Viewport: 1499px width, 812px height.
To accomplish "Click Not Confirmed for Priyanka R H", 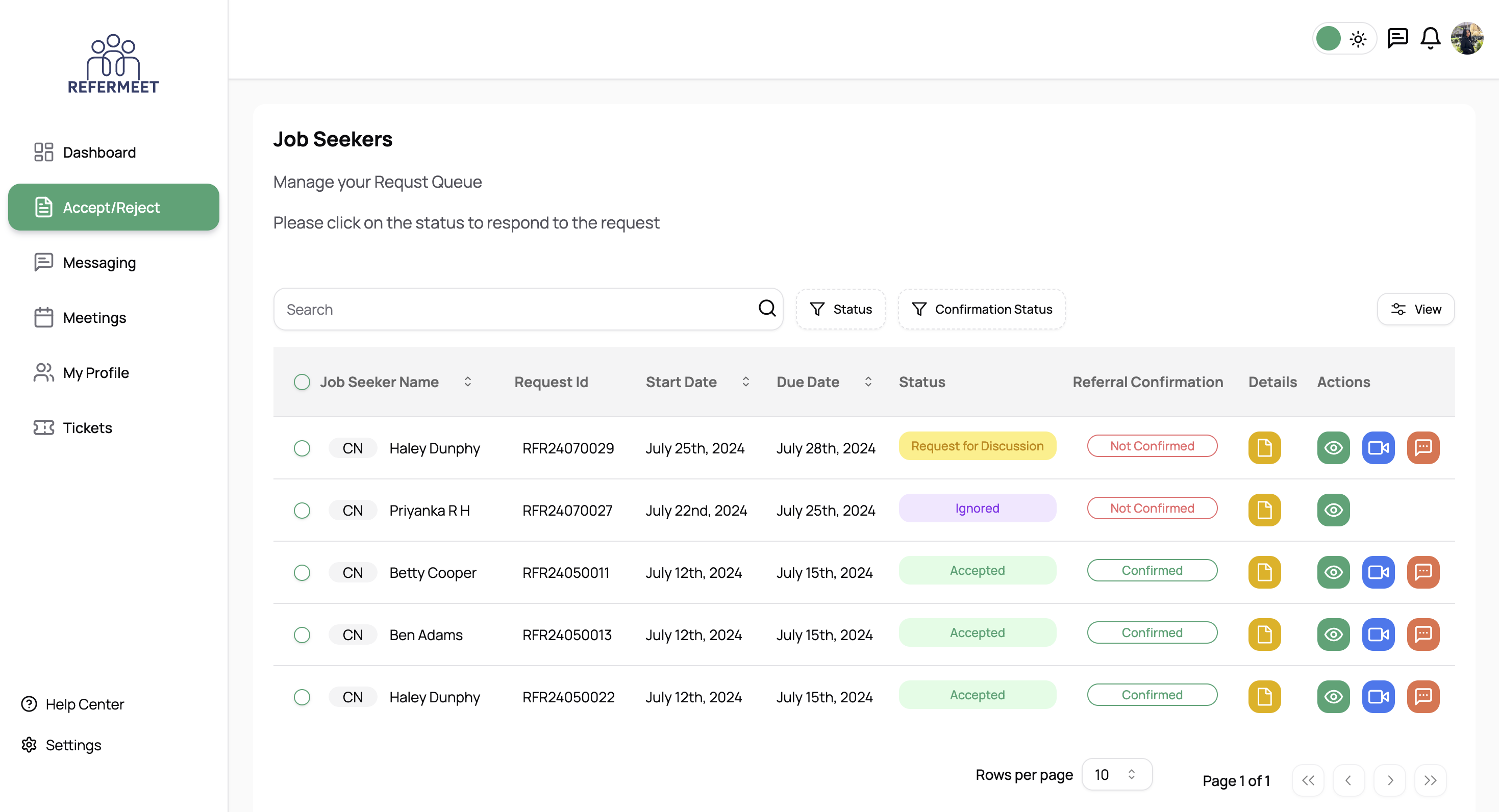I will 1152,509.
